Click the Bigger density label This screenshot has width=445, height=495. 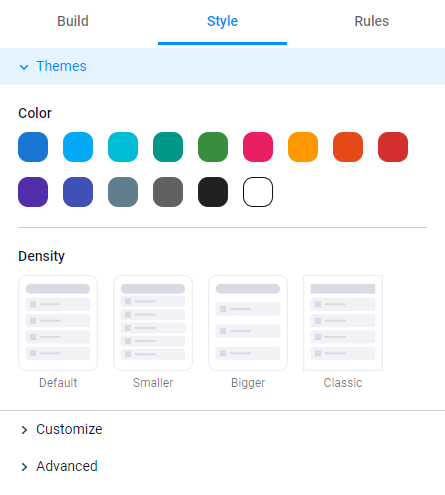pyautogui.click(x=248, y=383)
